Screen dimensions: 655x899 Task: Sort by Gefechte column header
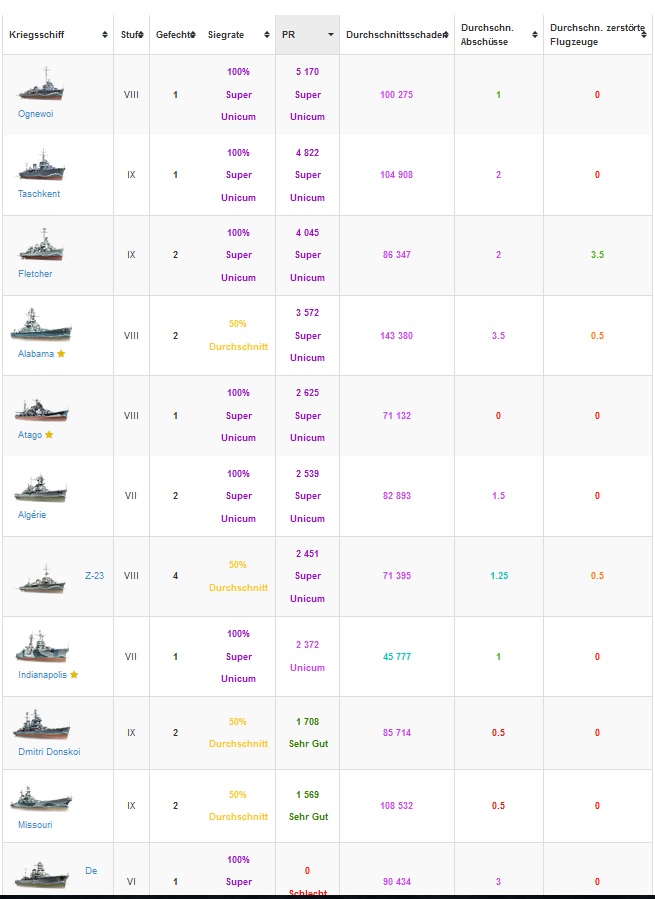(176, 35)
